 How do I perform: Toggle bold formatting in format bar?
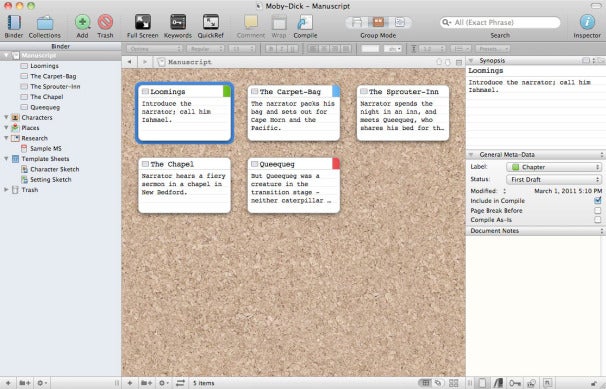[x=271, y=49]
